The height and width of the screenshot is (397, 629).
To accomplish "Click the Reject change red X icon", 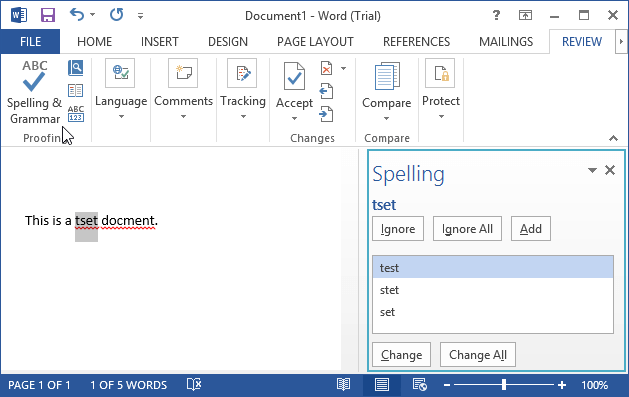I will 327,68.
